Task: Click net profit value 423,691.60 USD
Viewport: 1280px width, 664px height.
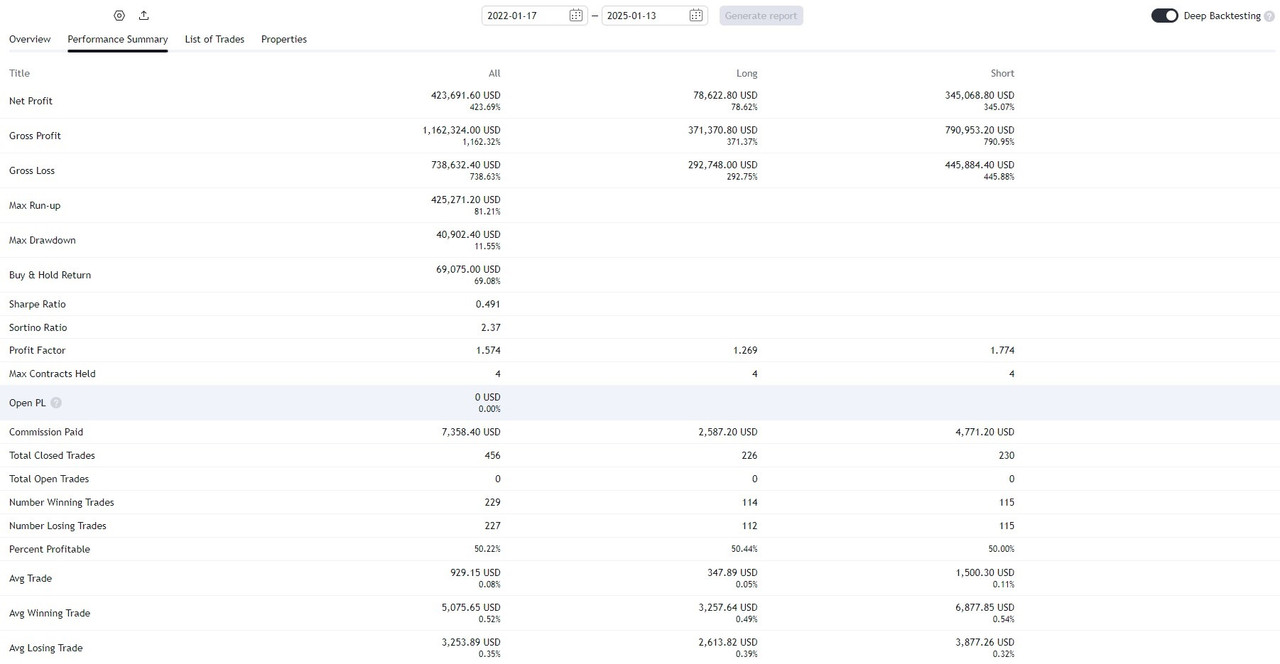Action: (466, 96)
